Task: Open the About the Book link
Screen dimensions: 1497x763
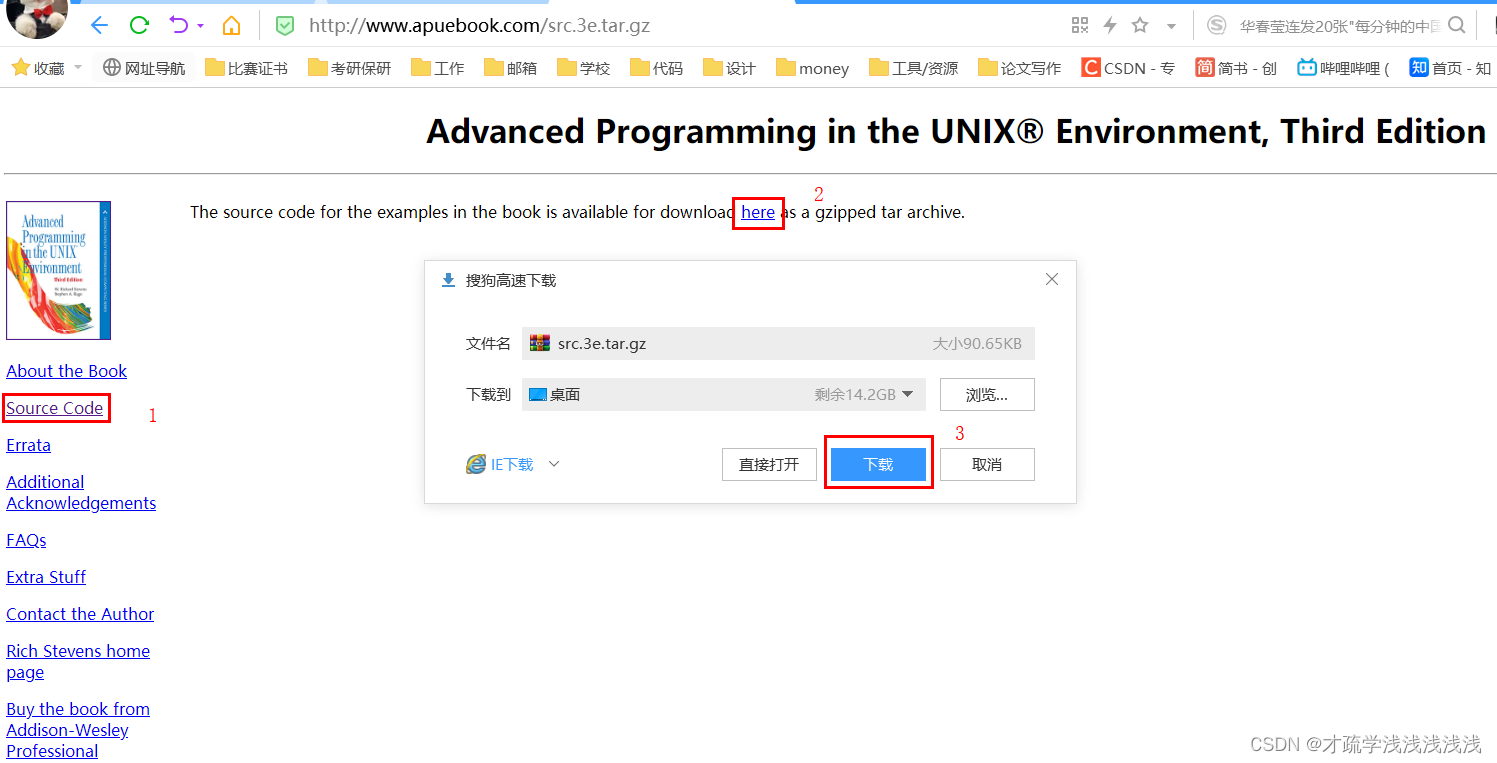Action: tap(66, 371)
